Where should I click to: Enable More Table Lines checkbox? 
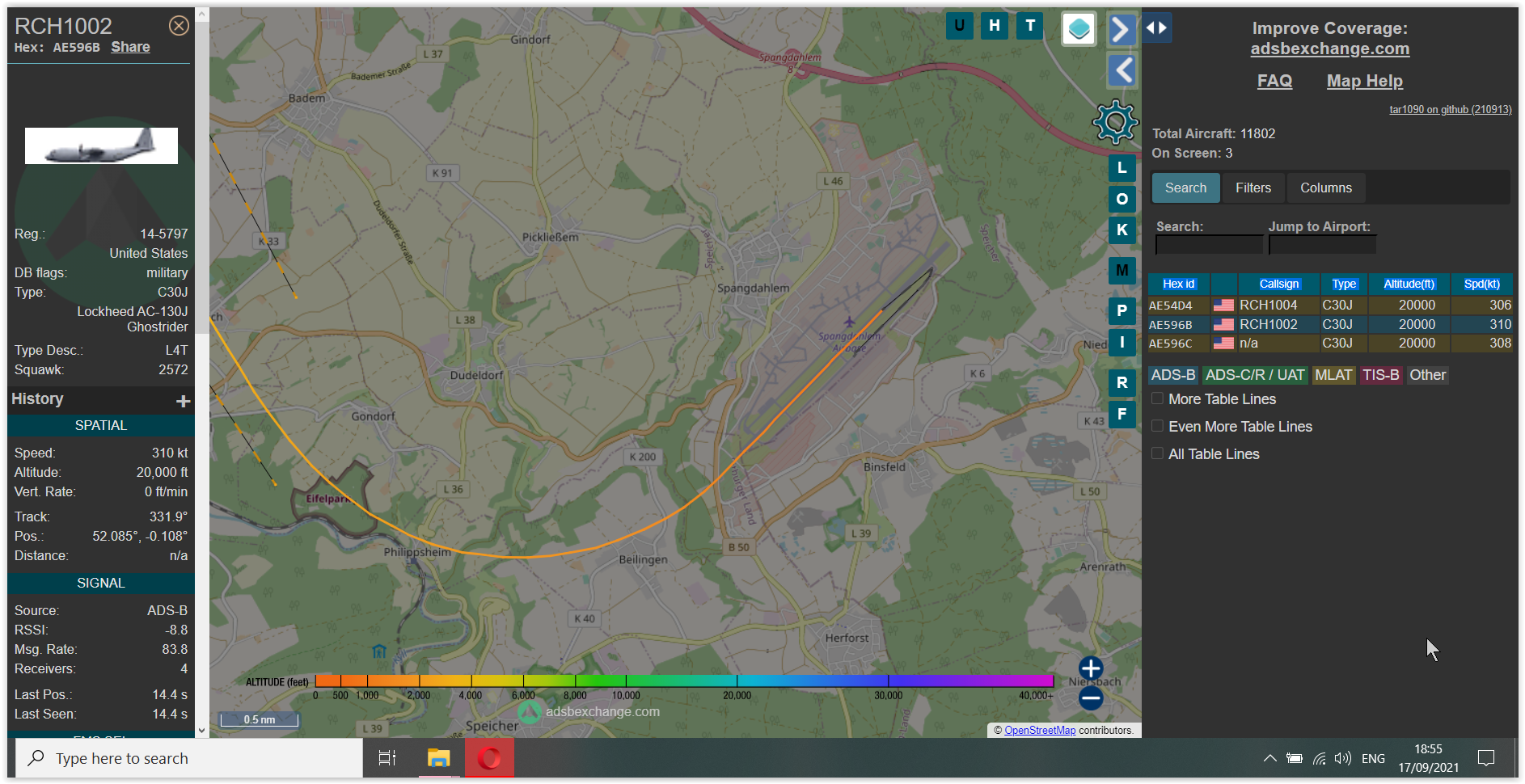tap(1157, 398)
